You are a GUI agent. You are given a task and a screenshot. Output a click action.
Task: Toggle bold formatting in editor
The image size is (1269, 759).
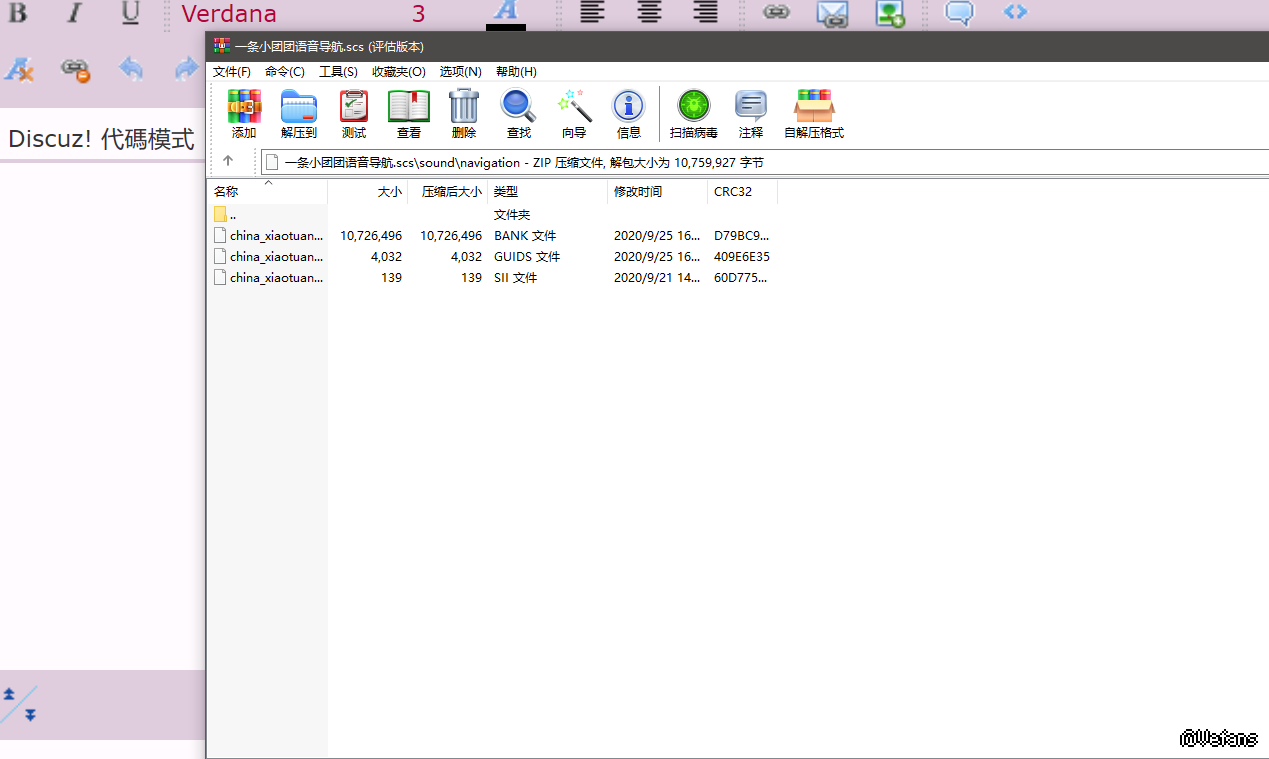(x=18, y=13)
